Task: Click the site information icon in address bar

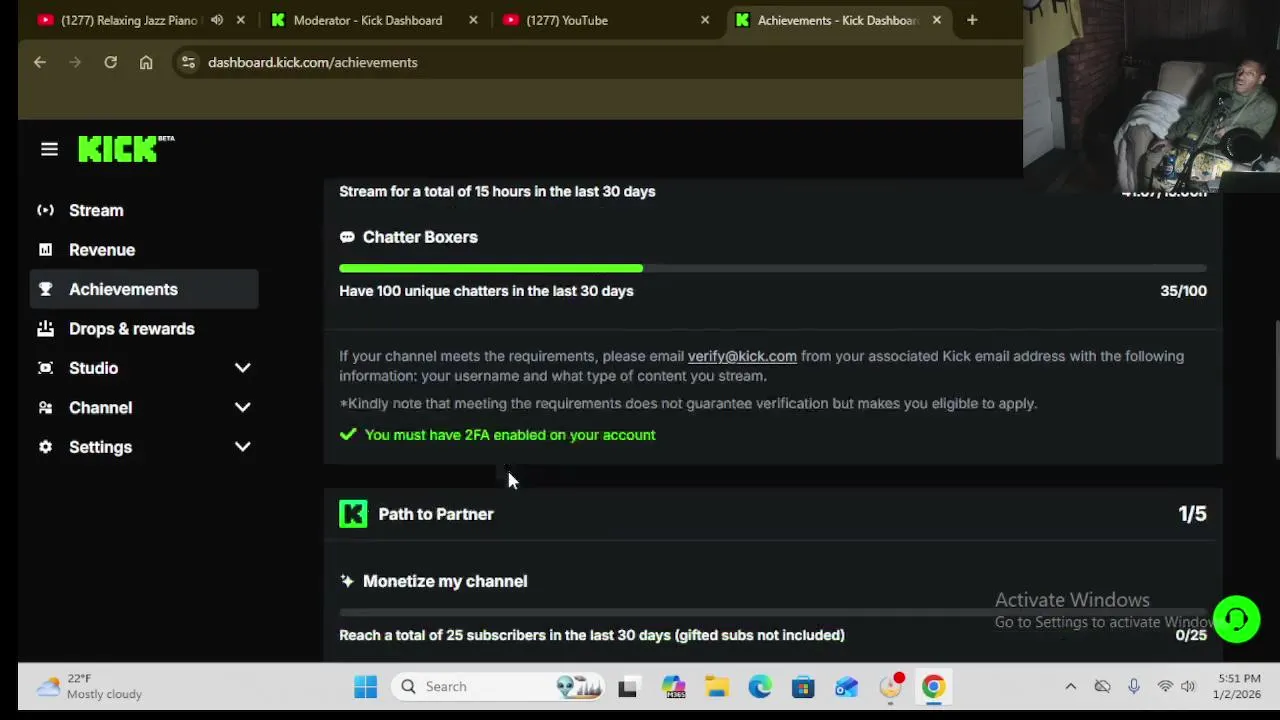Action: 188,62
